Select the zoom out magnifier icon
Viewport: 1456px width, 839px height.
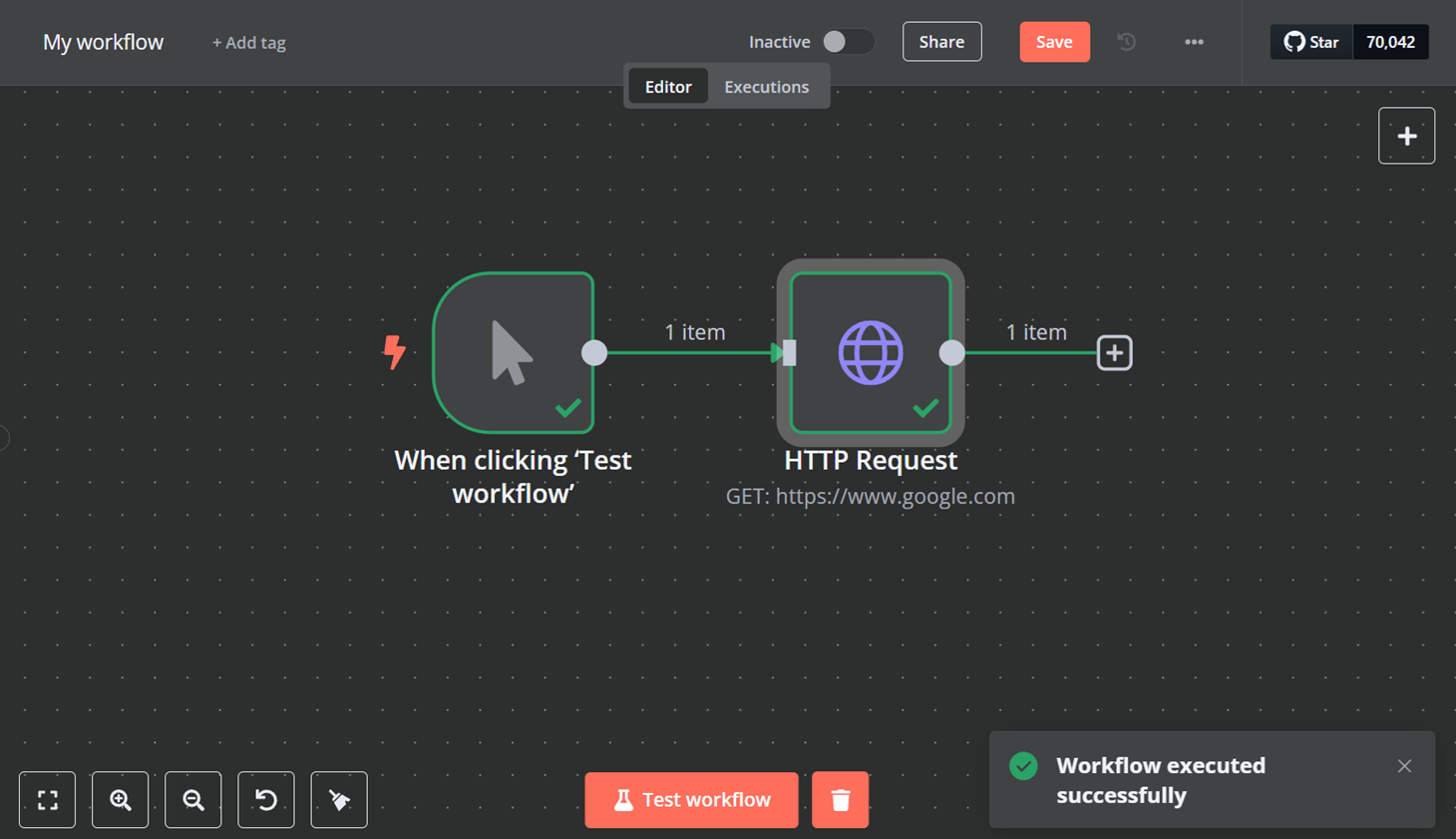pyautogui.click(x=192, y=799)
